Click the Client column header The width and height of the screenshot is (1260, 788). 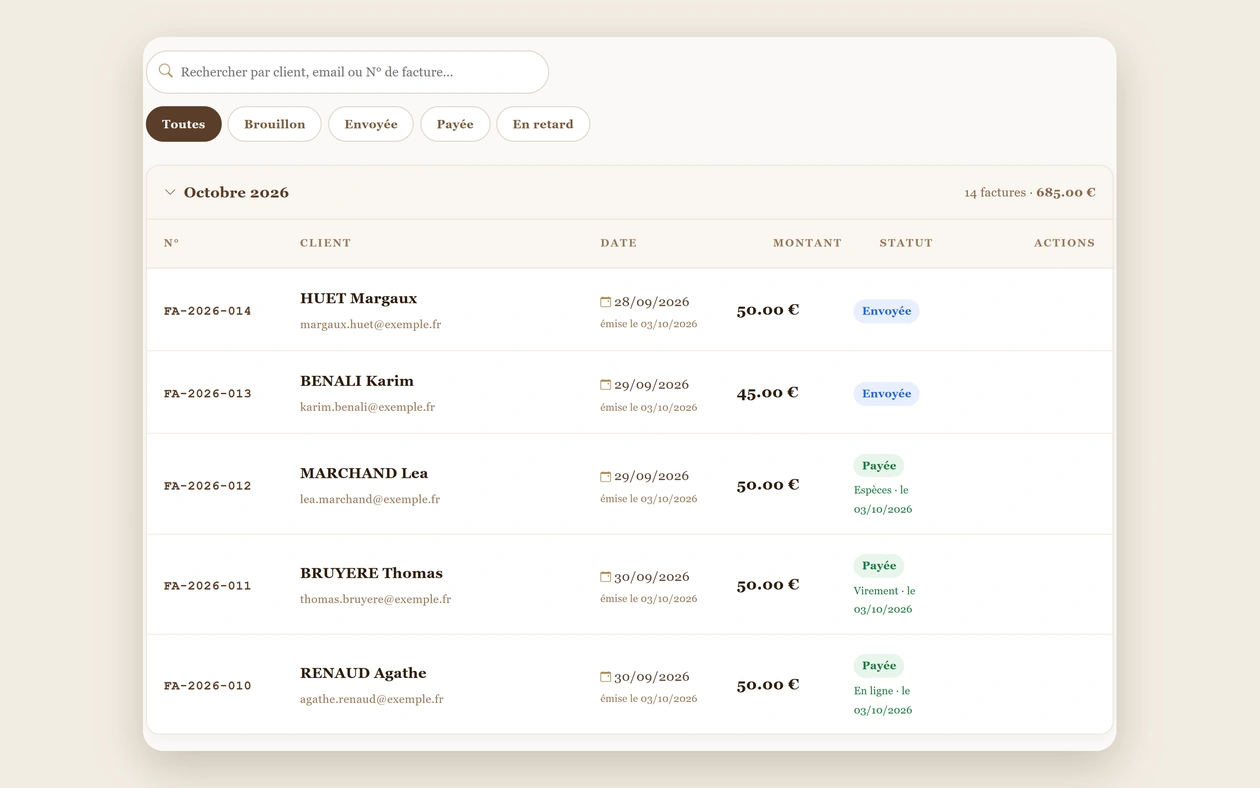point(325,243)
